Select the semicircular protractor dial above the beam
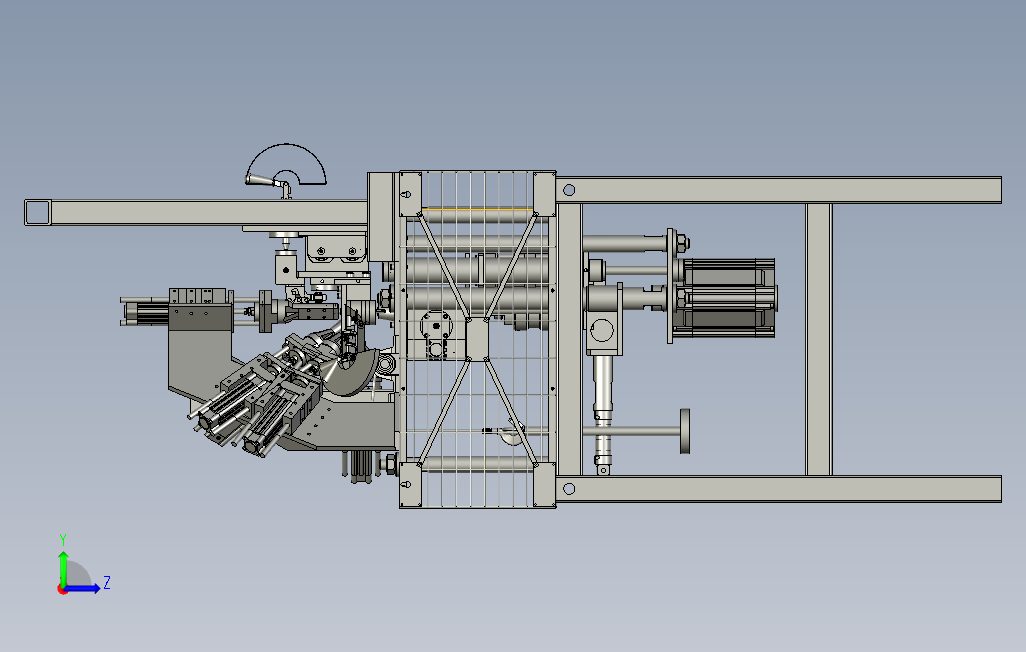This screenshot has height=652, width=1026. pos(286,164)
